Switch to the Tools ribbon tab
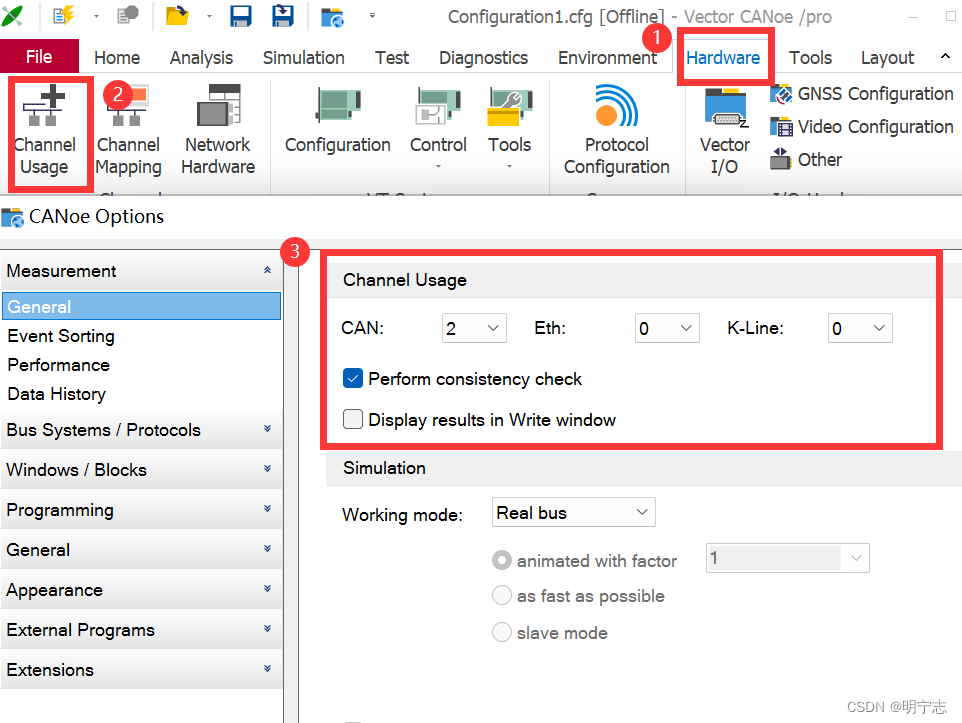The image size is (962, 723). [x=810, y=58]
